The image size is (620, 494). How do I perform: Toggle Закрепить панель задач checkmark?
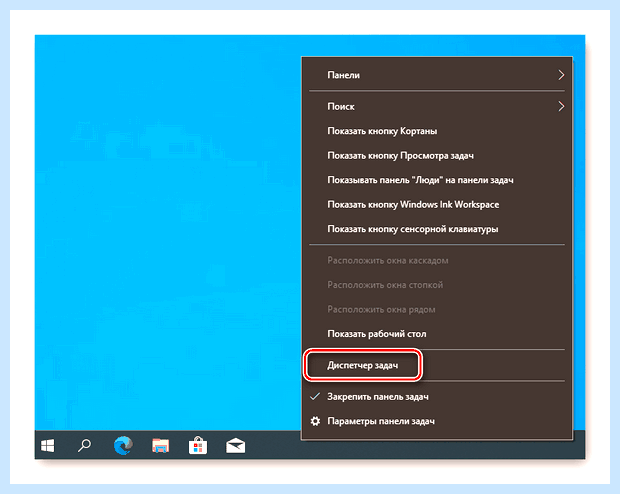pyautogui.click(x=315, y=396)
